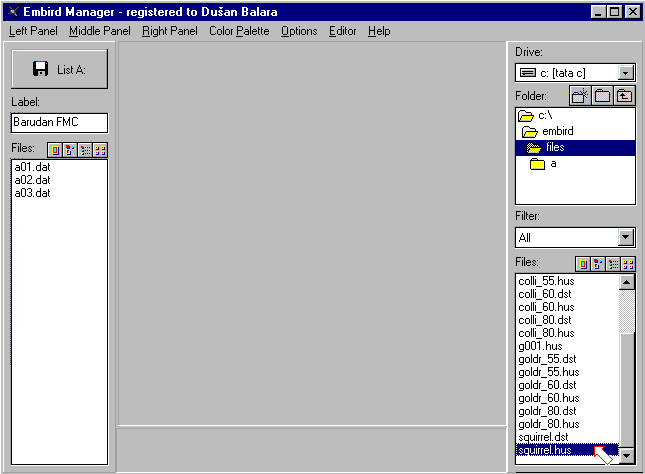
Task: Open the Options menu
Action: click(299, 31)
